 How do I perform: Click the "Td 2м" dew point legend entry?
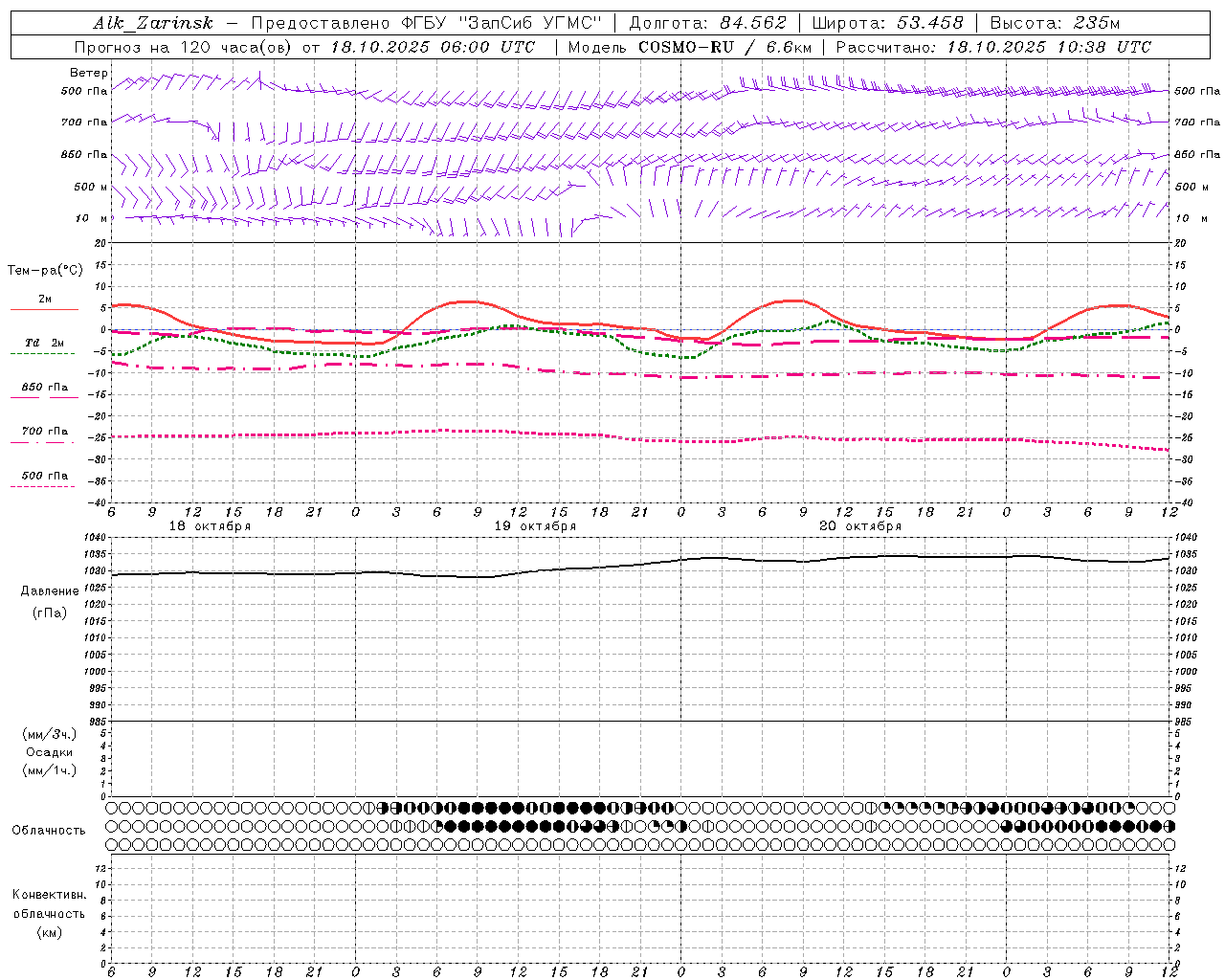point(45,343)
